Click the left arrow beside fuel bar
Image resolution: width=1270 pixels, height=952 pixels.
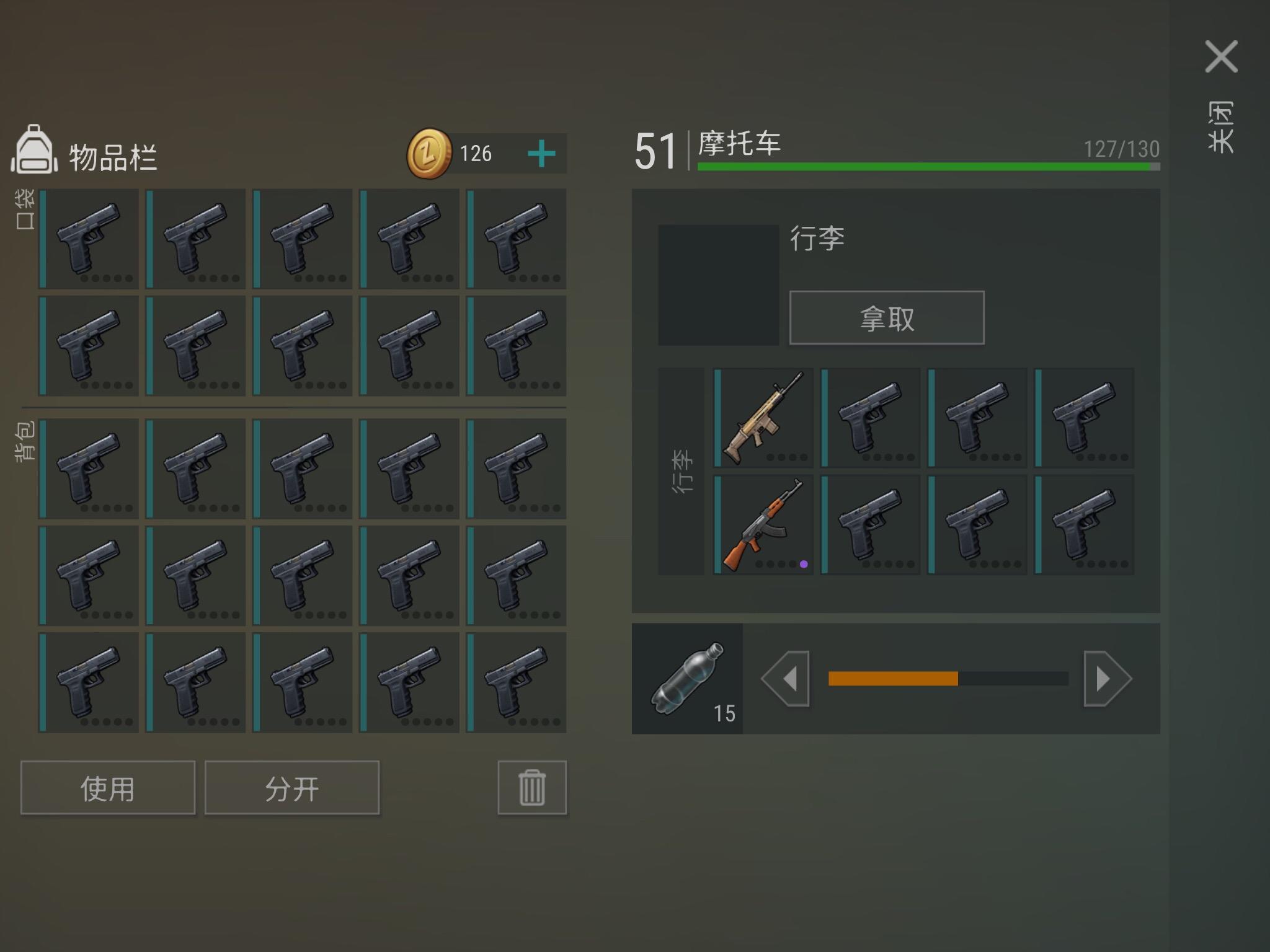coord(786,679)
